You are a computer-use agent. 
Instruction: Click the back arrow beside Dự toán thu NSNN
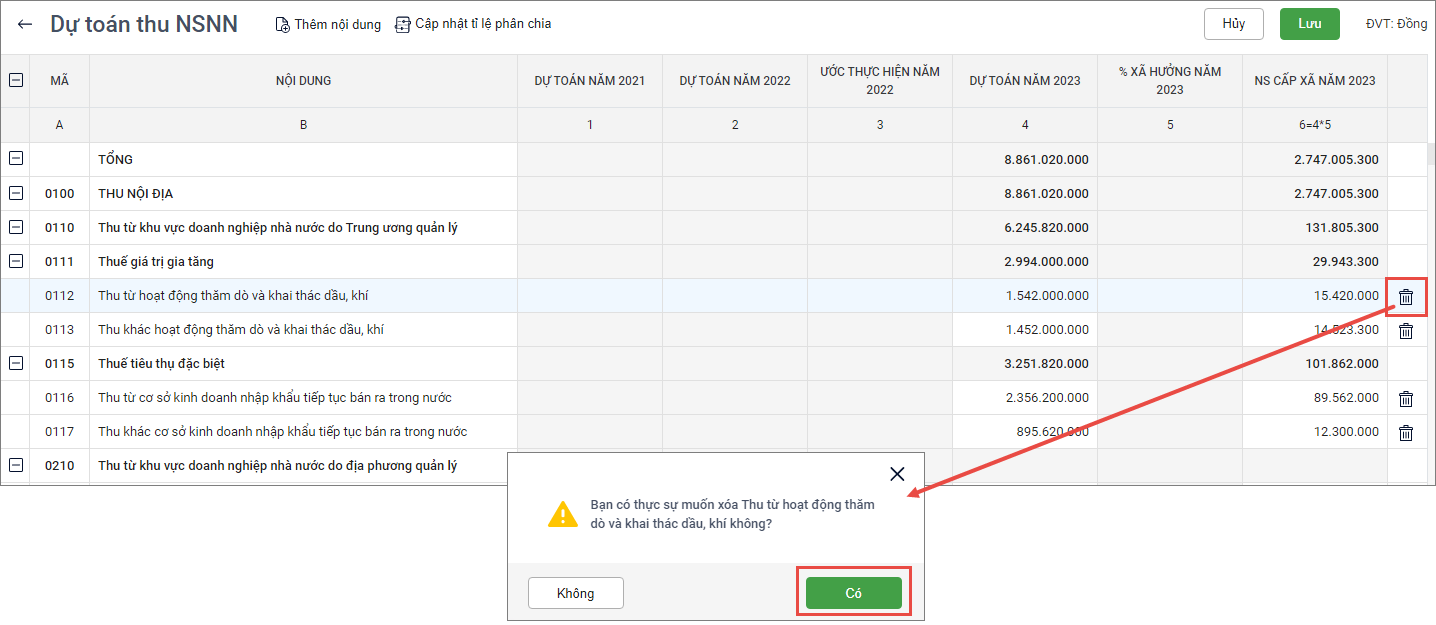25,24
